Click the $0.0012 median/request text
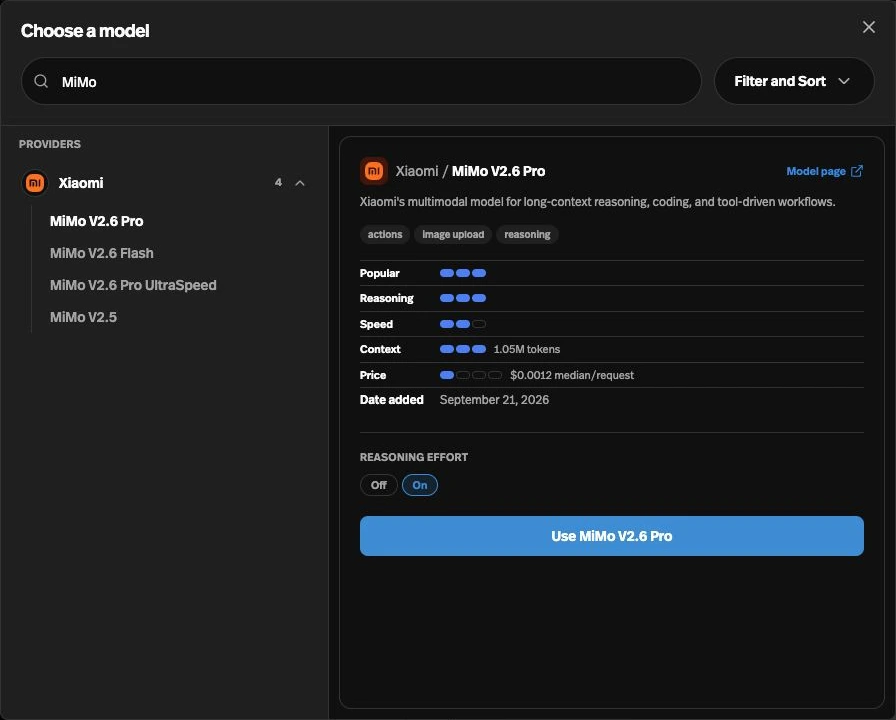896x720 pixels. click(x=572, y=375)
